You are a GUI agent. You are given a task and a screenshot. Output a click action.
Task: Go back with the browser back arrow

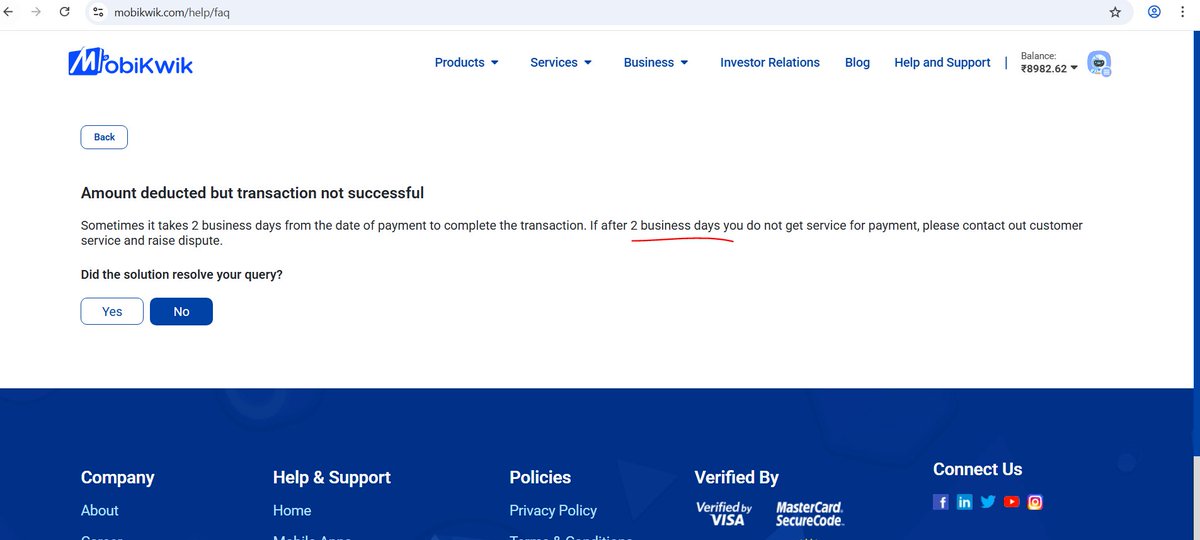tap(9, 13)
